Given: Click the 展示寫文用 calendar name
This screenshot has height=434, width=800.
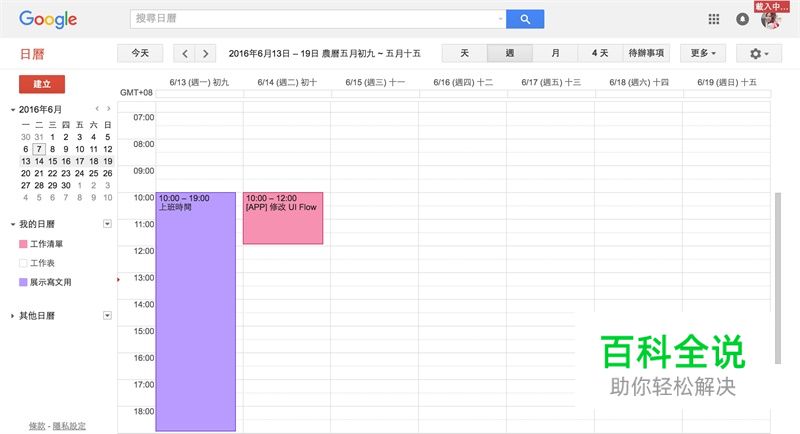Looking at the screenshot, I should tap(51, 282).
